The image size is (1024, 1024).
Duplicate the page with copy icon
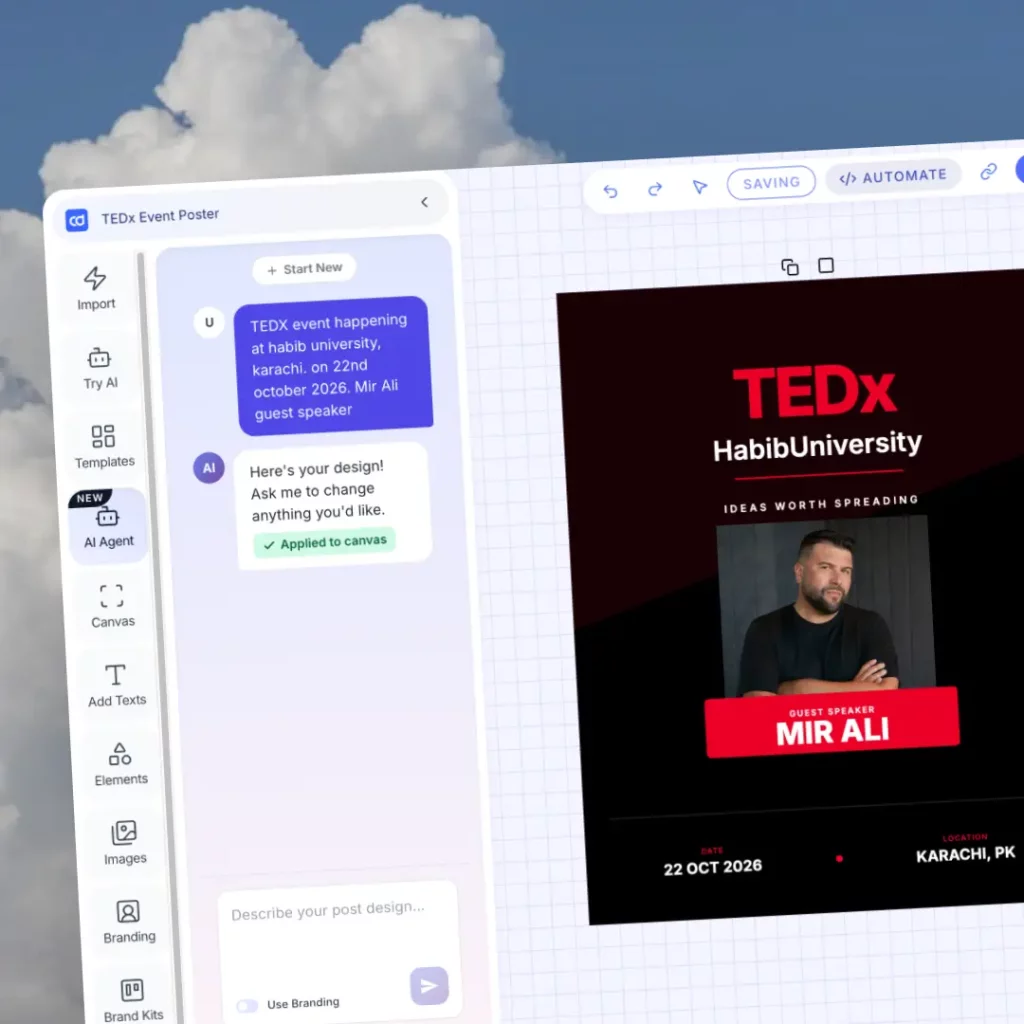tap(790, 267)
